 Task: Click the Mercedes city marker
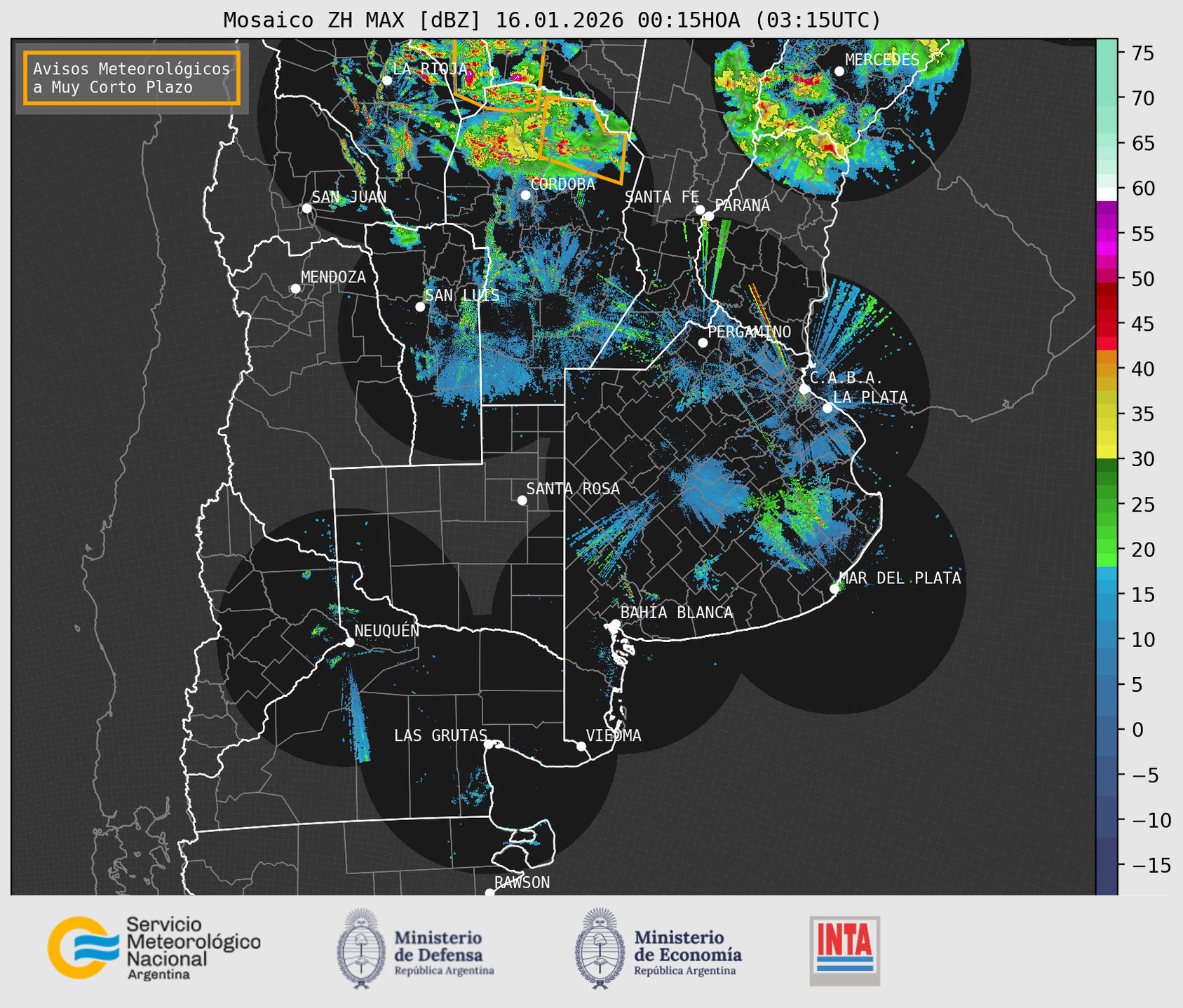point(839,71)
